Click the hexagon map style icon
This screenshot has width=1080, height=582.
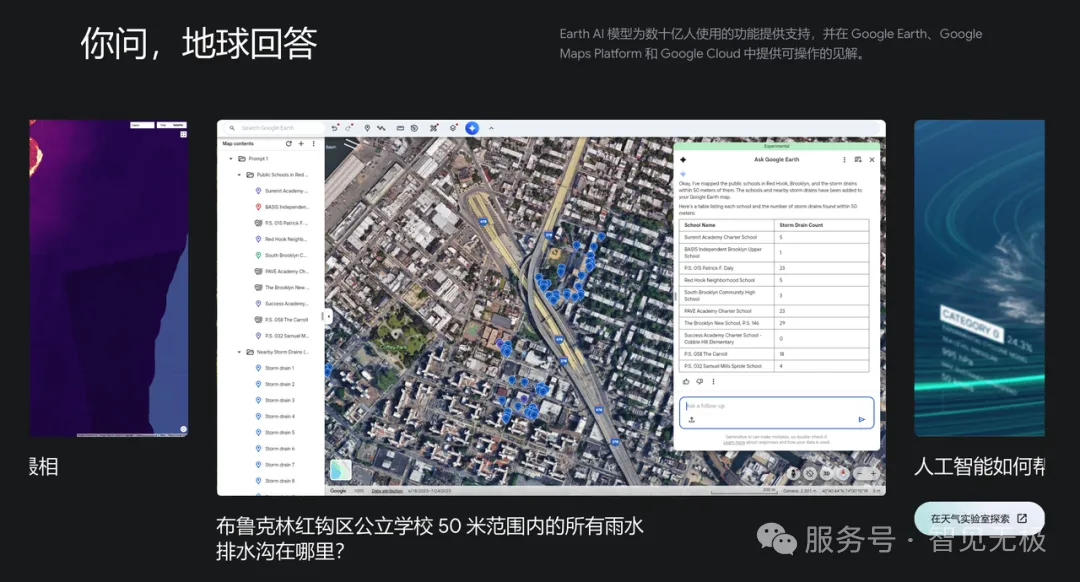453,128
